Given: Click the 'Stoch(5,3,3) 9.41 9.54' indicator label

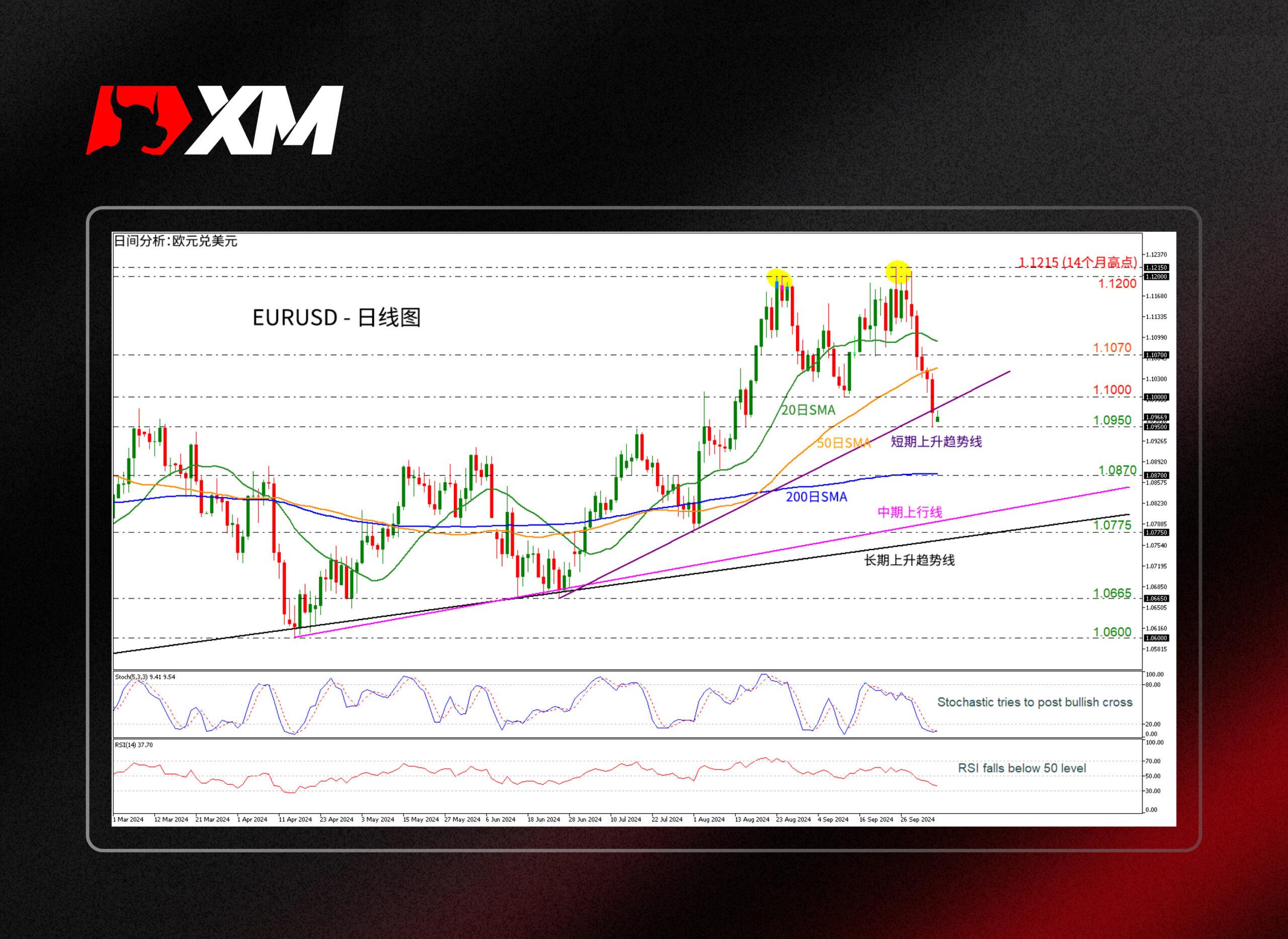Looking at the screenshot, I should [145, 677].
